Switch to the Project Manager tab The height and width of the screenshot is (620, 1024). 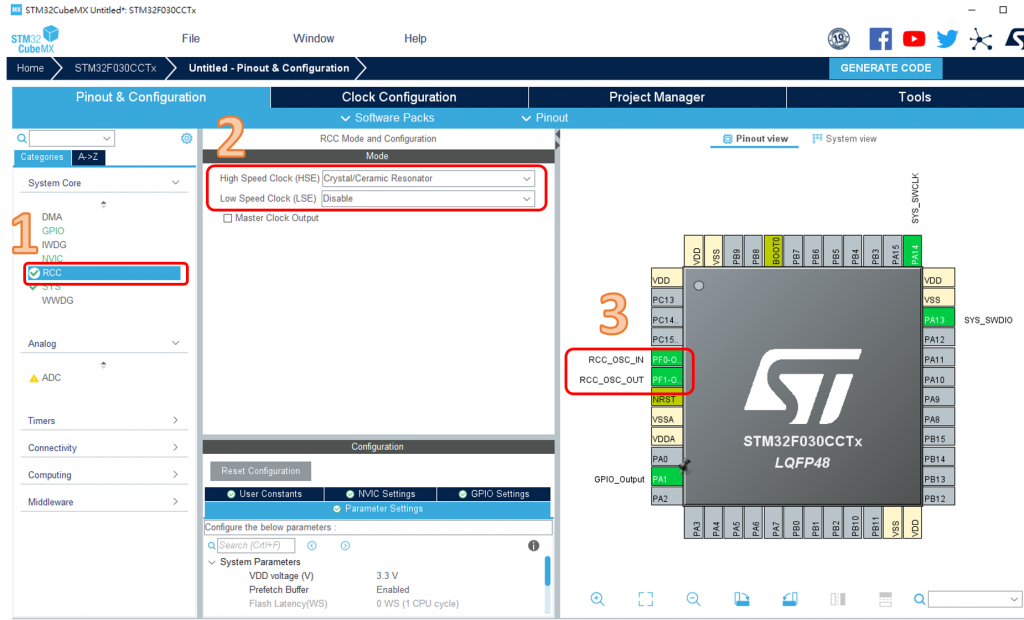click(x=657, y=97)
